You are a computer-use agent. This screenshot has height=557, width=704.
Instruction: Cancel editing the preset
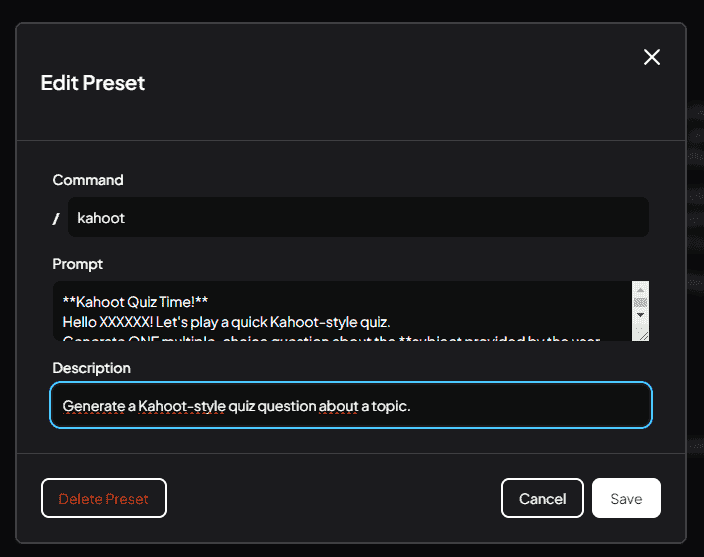[542, 498]
